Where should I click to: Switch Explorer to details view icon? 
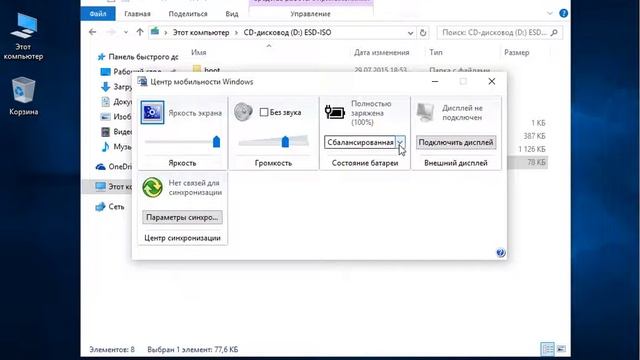click(x=547, y=349)
